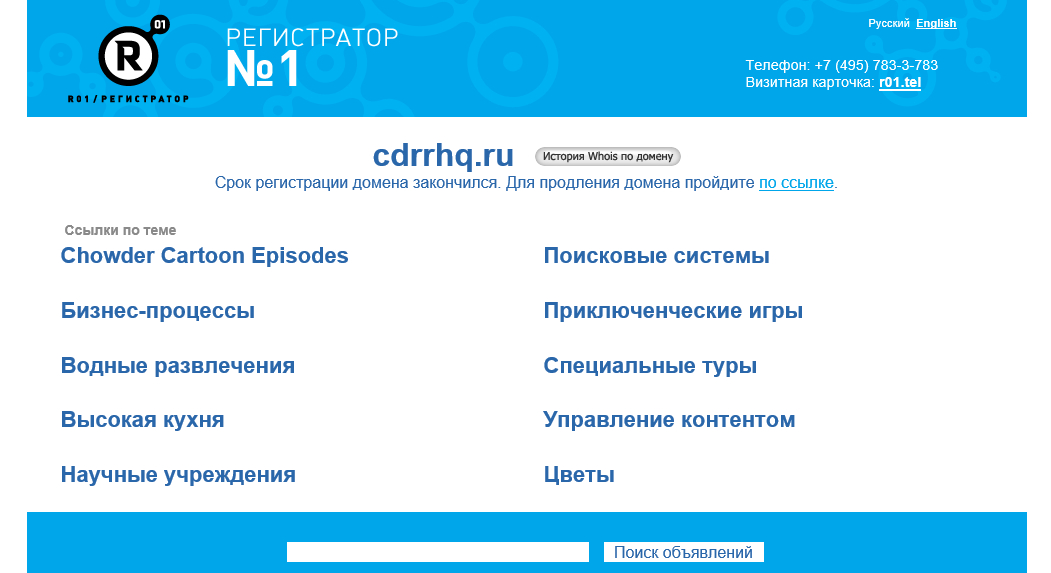The height and width of the screenshot is (573, 1051).
Task: Switch language to English
Action: [x=936, y=23]
